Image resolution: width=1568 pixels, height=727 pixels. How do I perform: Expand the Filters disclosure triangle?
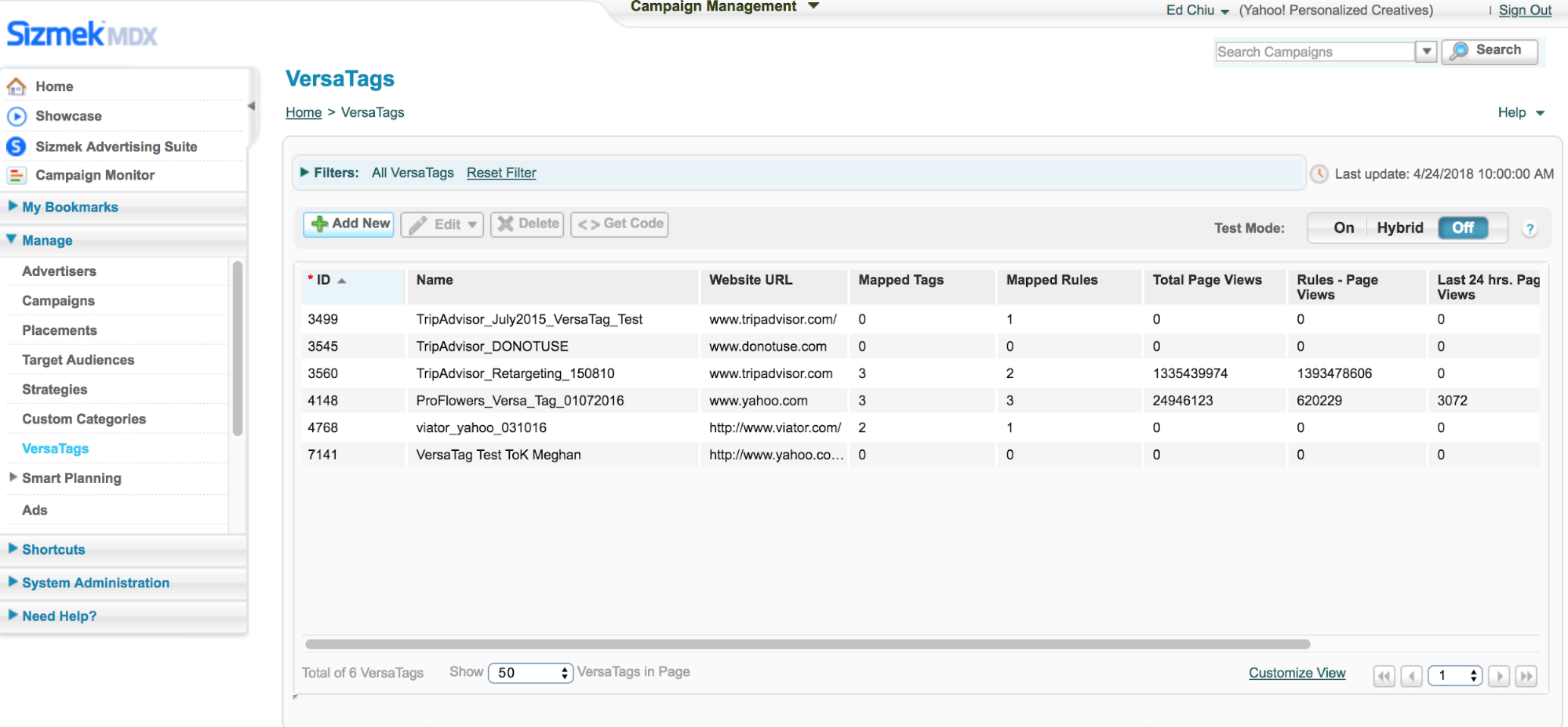click(305, 173)
